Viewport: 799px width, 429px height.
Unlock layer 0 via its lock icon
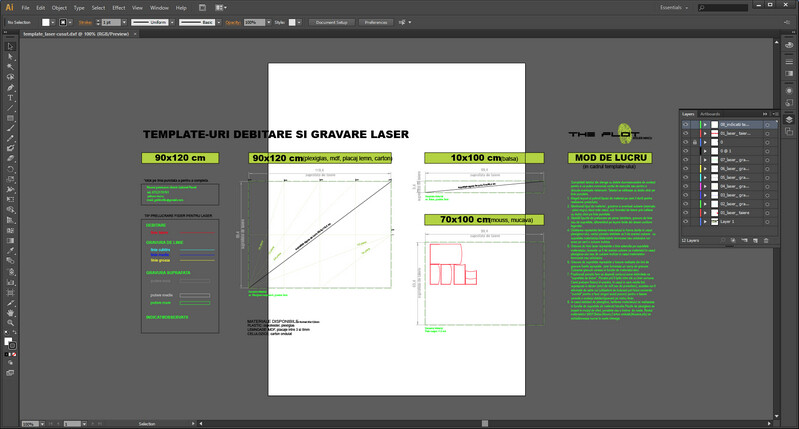(x=694, y=142)
